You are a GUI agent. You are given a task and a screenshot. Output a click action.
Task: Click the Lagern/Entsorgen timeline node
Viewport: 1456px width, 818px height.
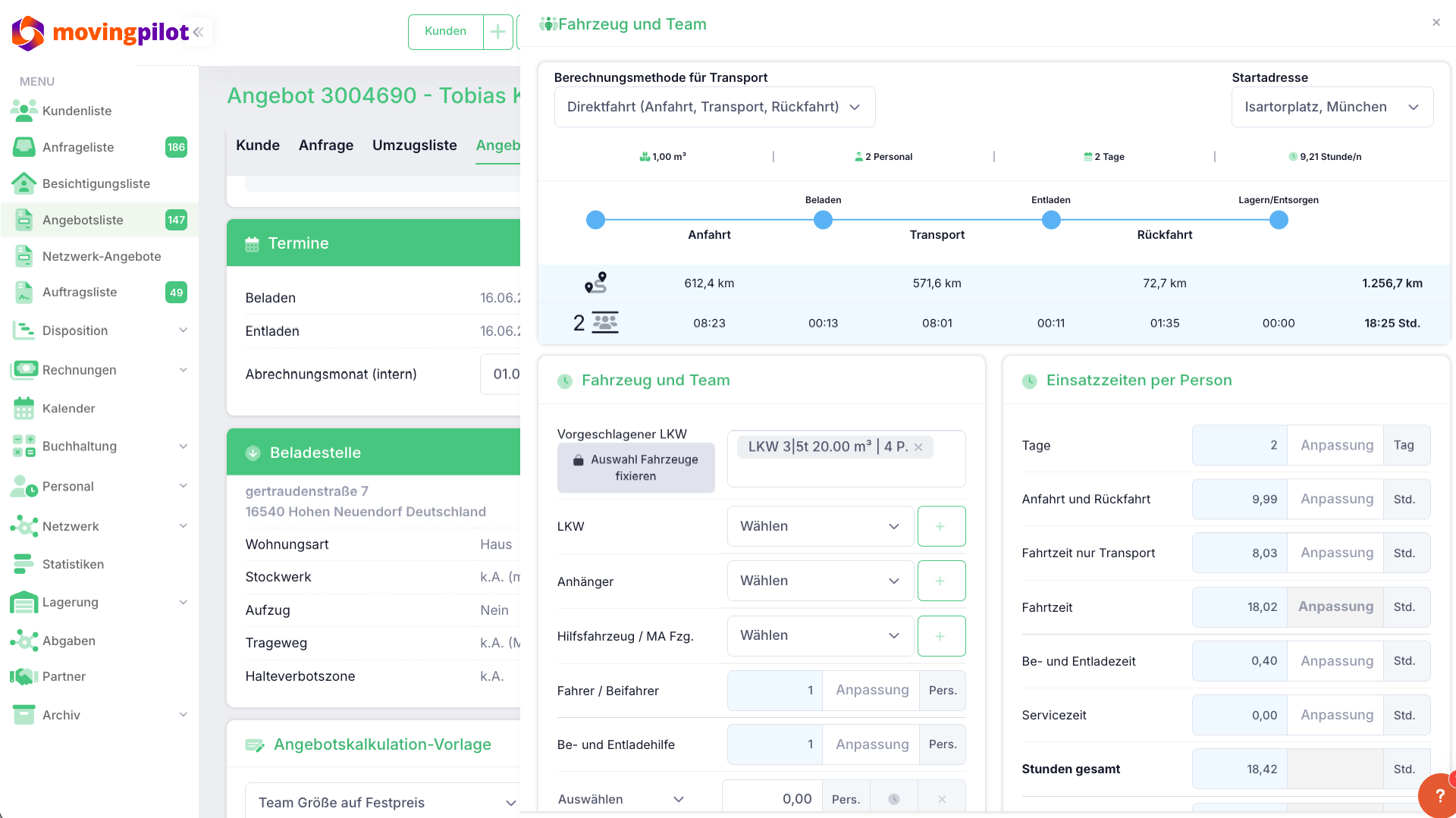click(1279, 220)
